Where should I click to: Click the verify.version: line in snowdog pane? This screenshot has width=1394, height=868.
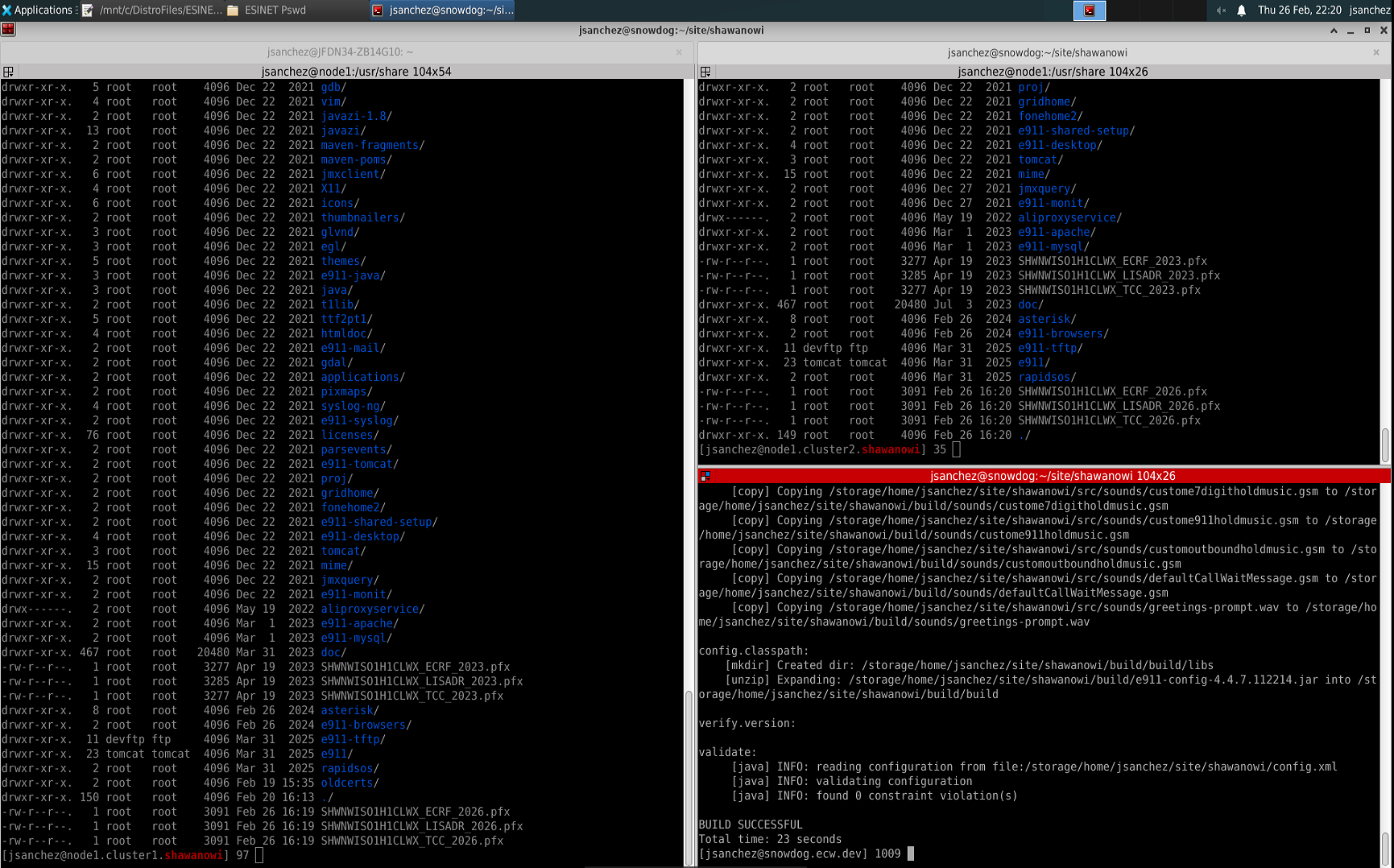pos(747,723)
